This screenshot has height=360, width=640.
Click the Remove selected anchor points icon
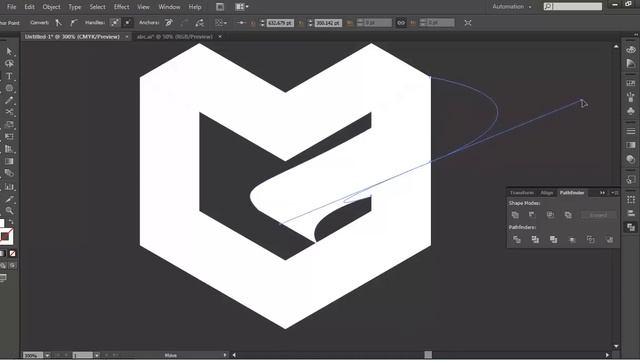pos(169,23)
